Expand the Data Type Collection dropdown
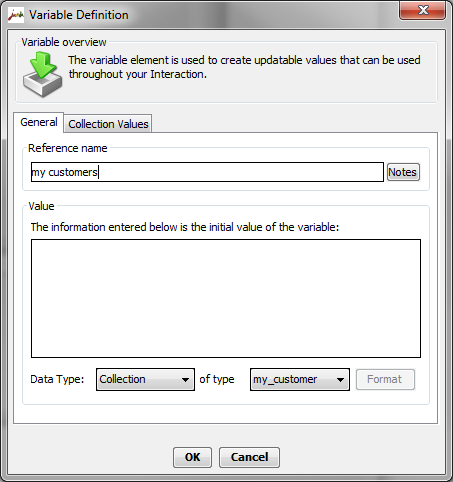The image size is (453, 482). [145, 379]
